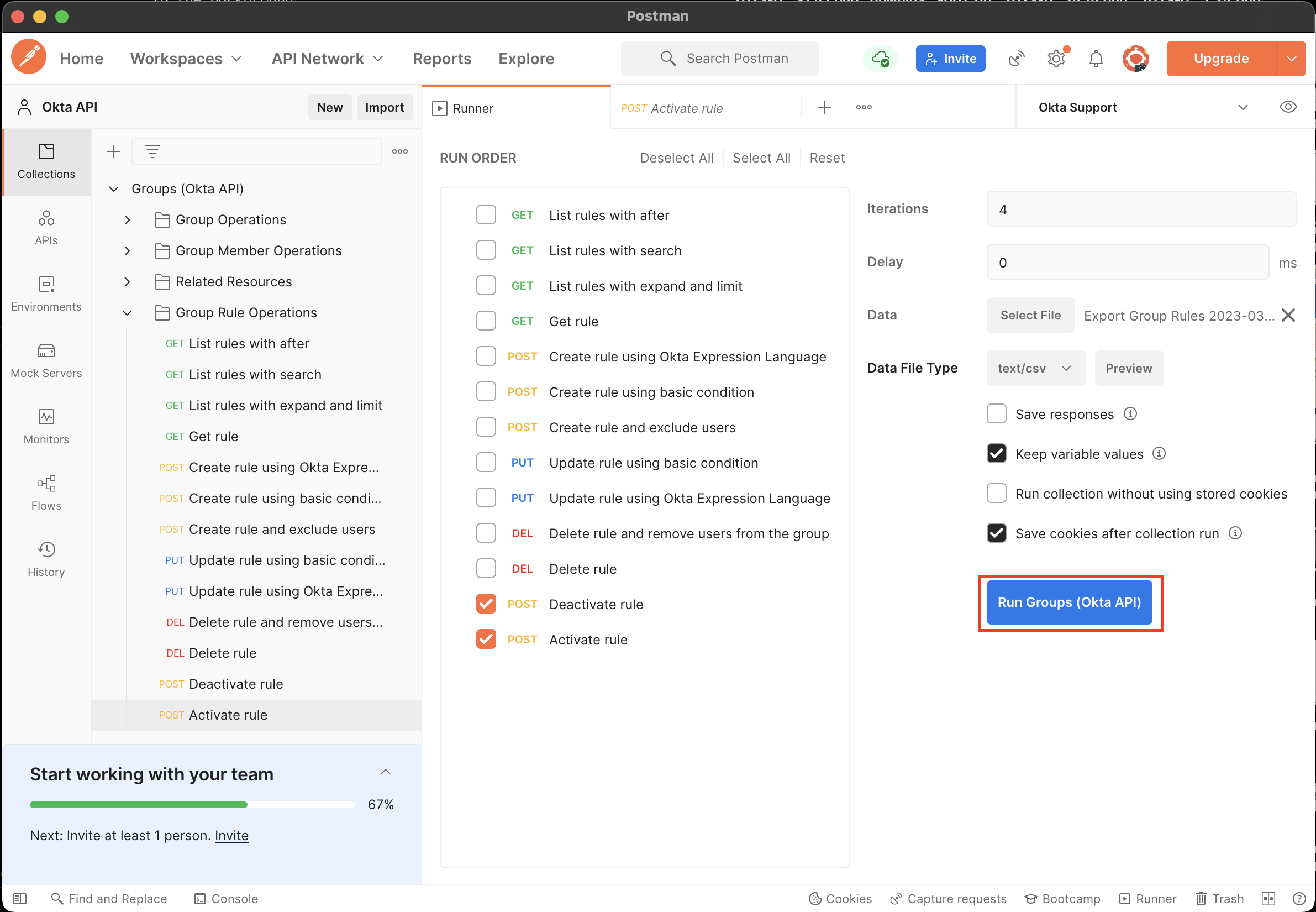1316x912 pixels.
Task: Open the Flows sidebar panel
Action: (46, 493)
